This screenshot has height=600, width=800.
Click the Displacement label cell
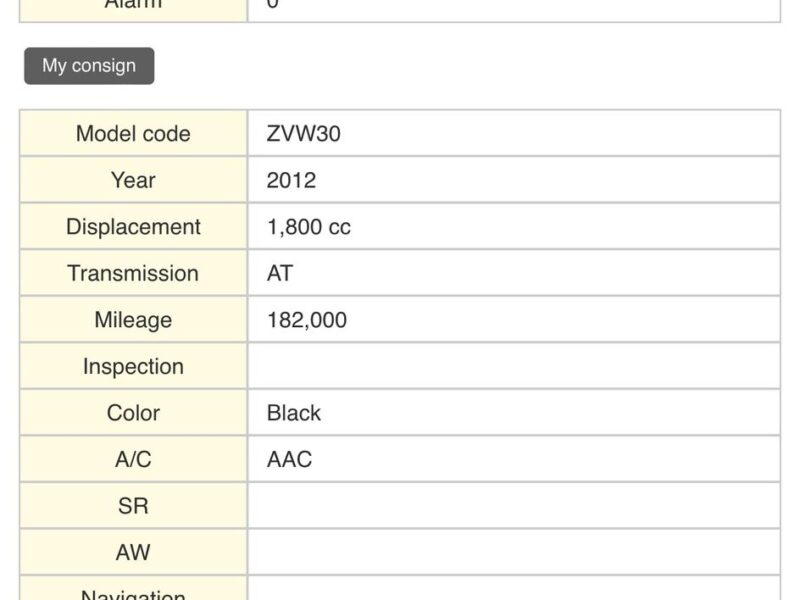(x=133, y=227)
